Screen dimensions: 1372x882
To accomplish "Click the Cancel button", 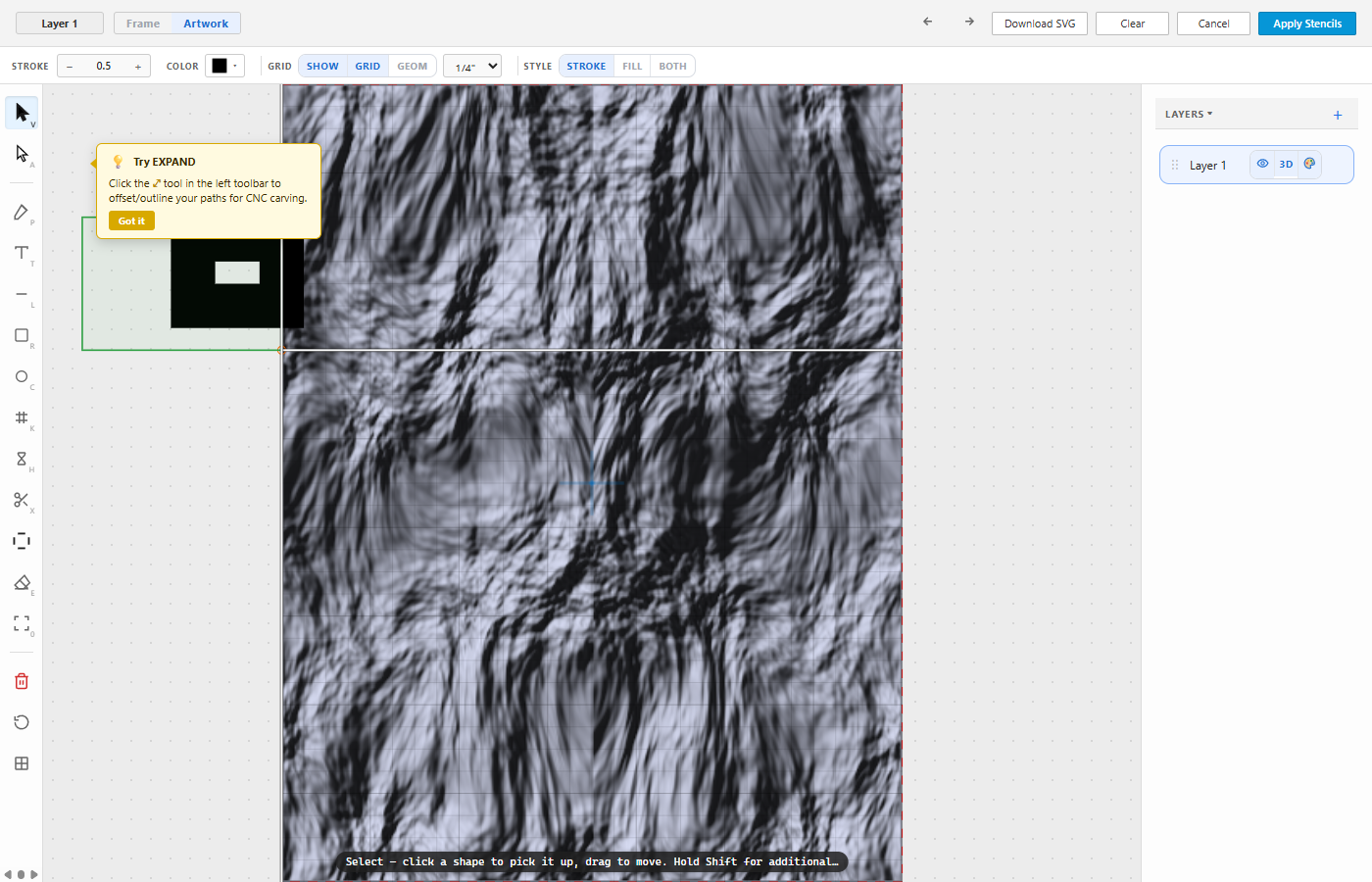I will 1213,24.
